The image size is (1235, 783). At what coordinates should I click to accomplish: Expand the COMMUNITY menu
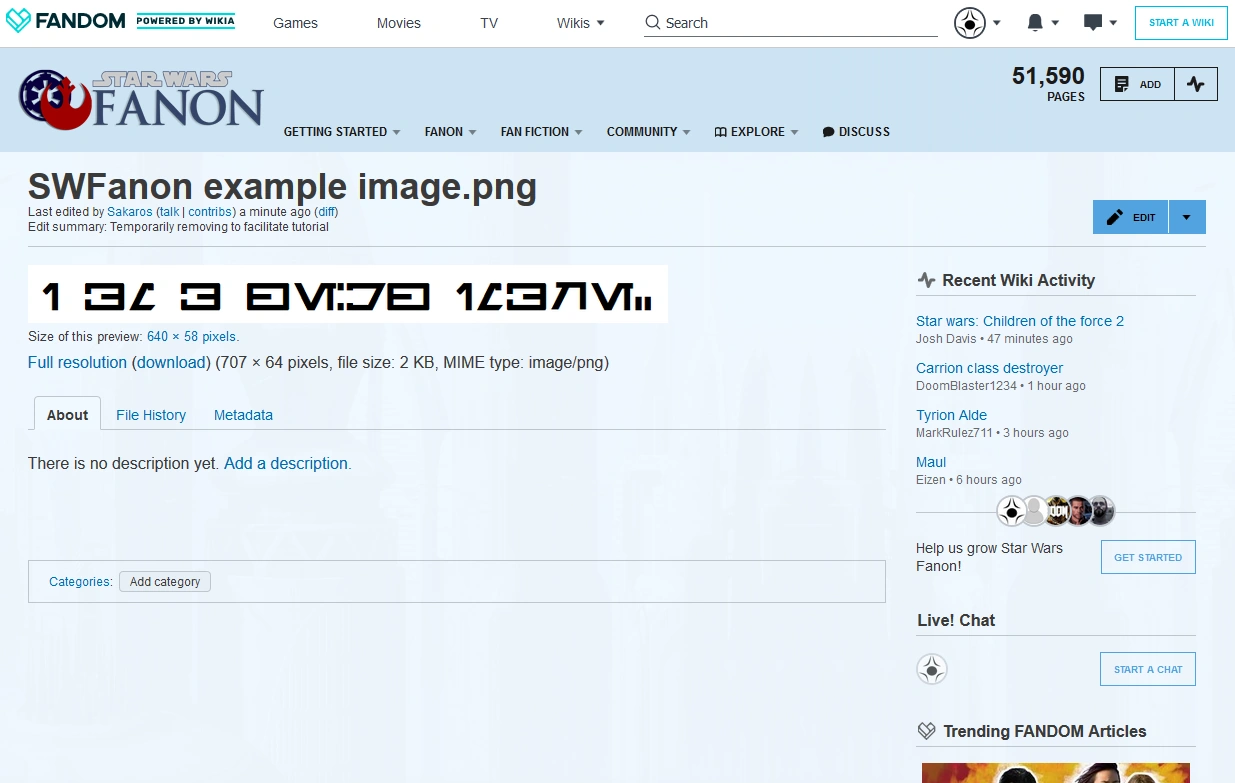pos(648,131)
